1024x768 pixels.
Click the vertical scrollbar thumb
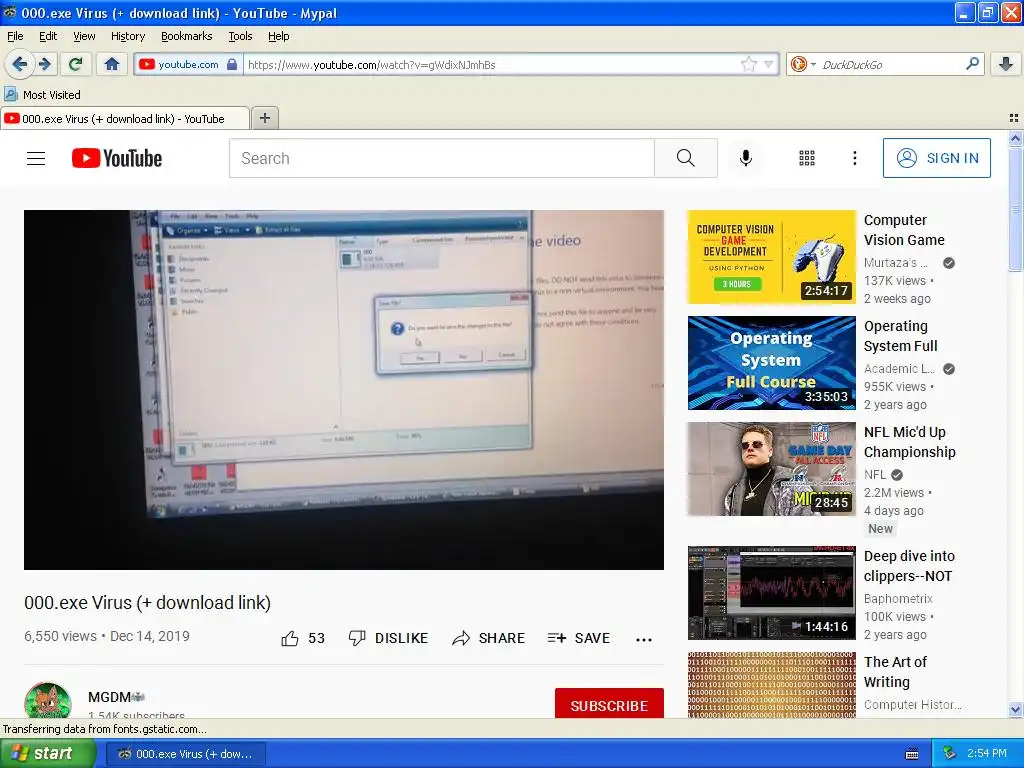click(x=1015, y=209)
